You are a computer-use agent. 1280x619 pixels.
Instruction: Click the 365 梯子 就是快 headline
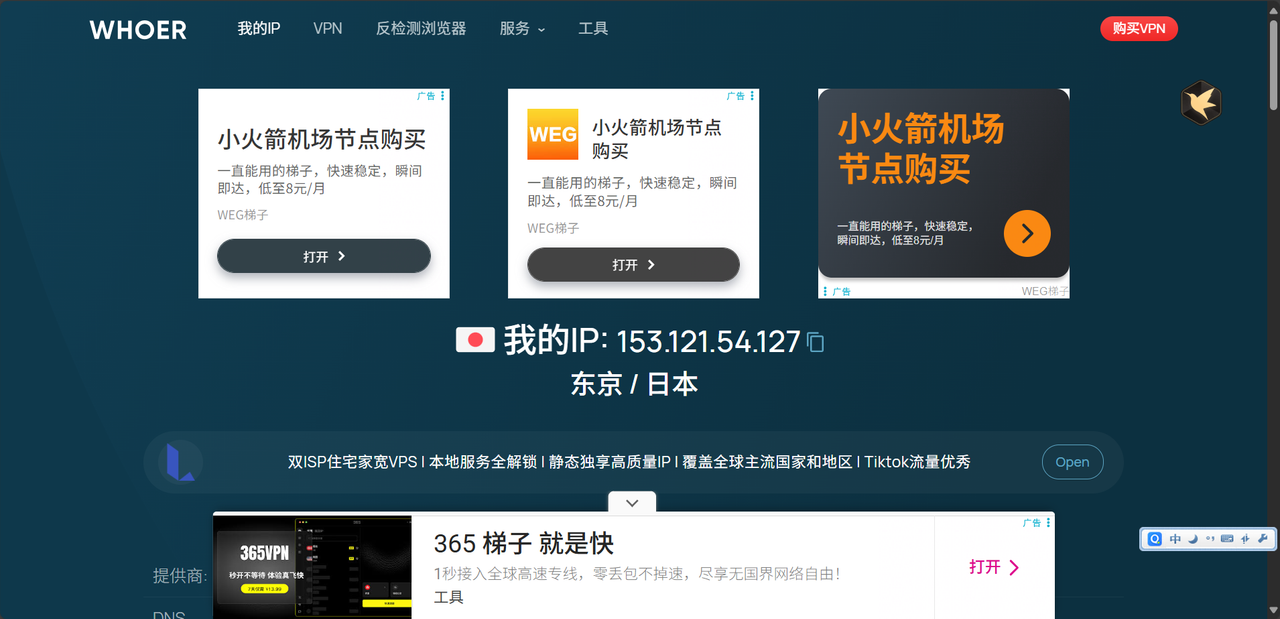[523, 543]
